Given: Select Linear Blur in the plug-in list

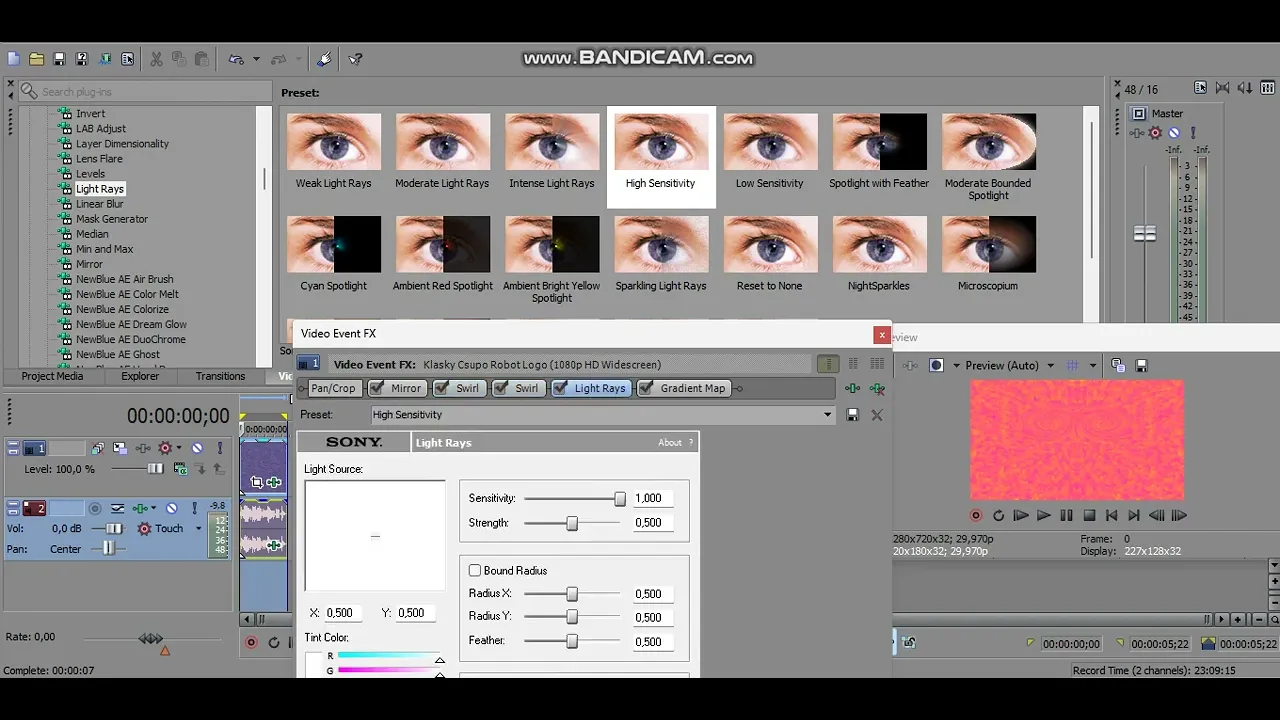Looking at the screenshot, I should coord(100,204).
